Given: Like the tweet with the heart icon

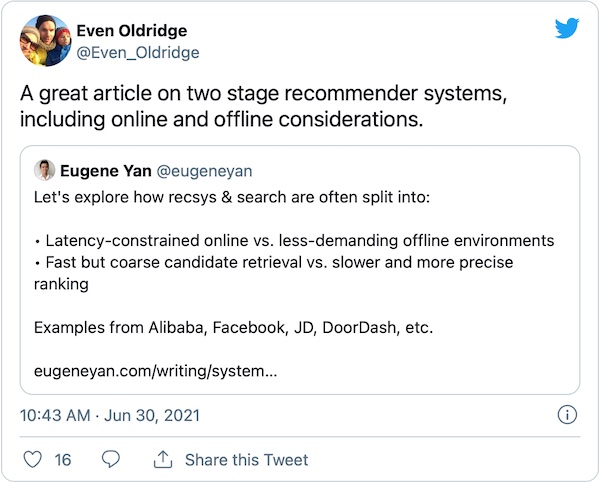Looking at the screenshot, I should coord(33,460).
